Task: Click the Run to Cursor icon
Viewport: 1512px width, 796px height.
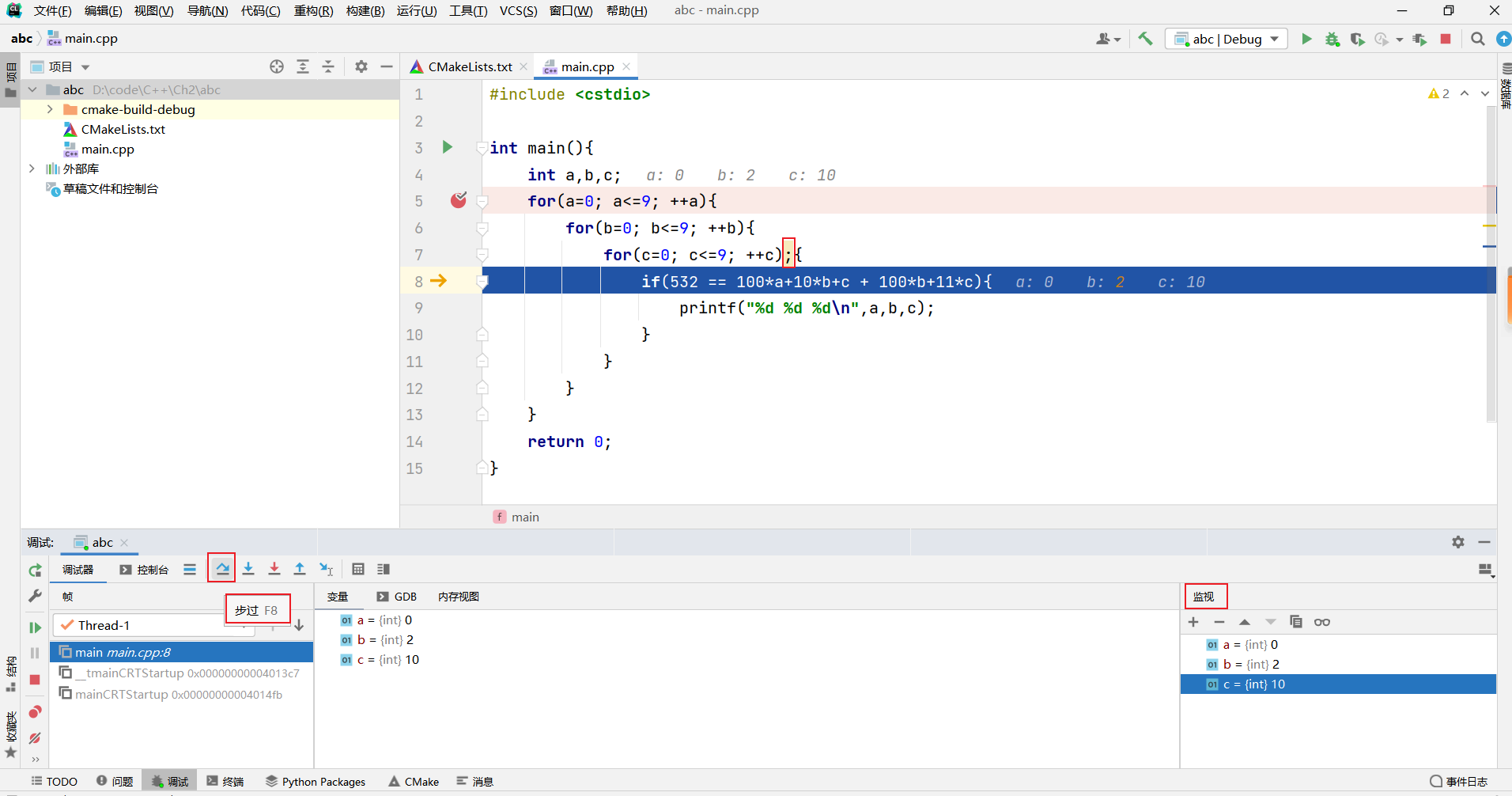Action: tap(326, 569)
